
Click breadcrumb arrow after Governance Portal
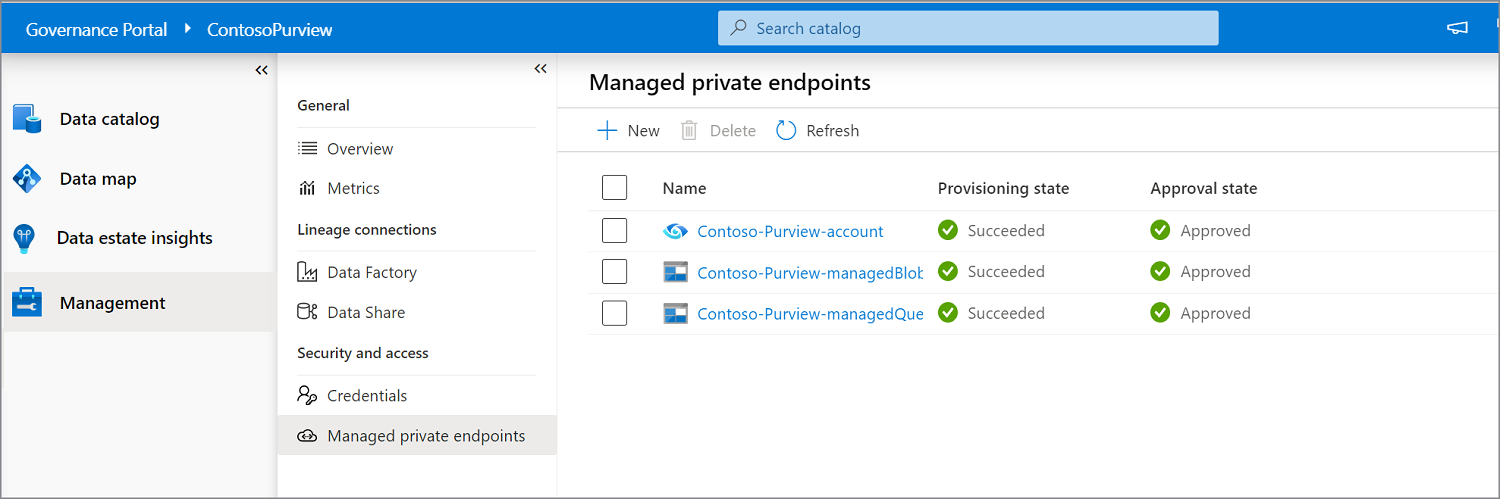click(188, 28)
